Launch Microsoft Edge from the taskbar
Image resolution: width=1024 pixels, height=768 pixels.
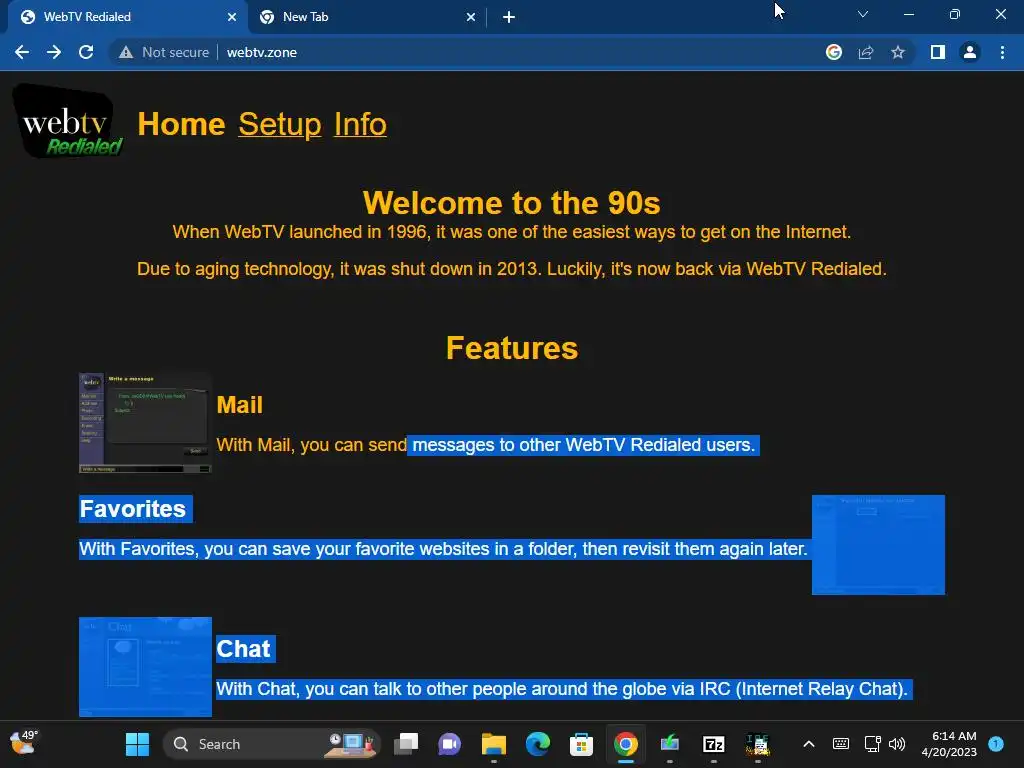537,744
